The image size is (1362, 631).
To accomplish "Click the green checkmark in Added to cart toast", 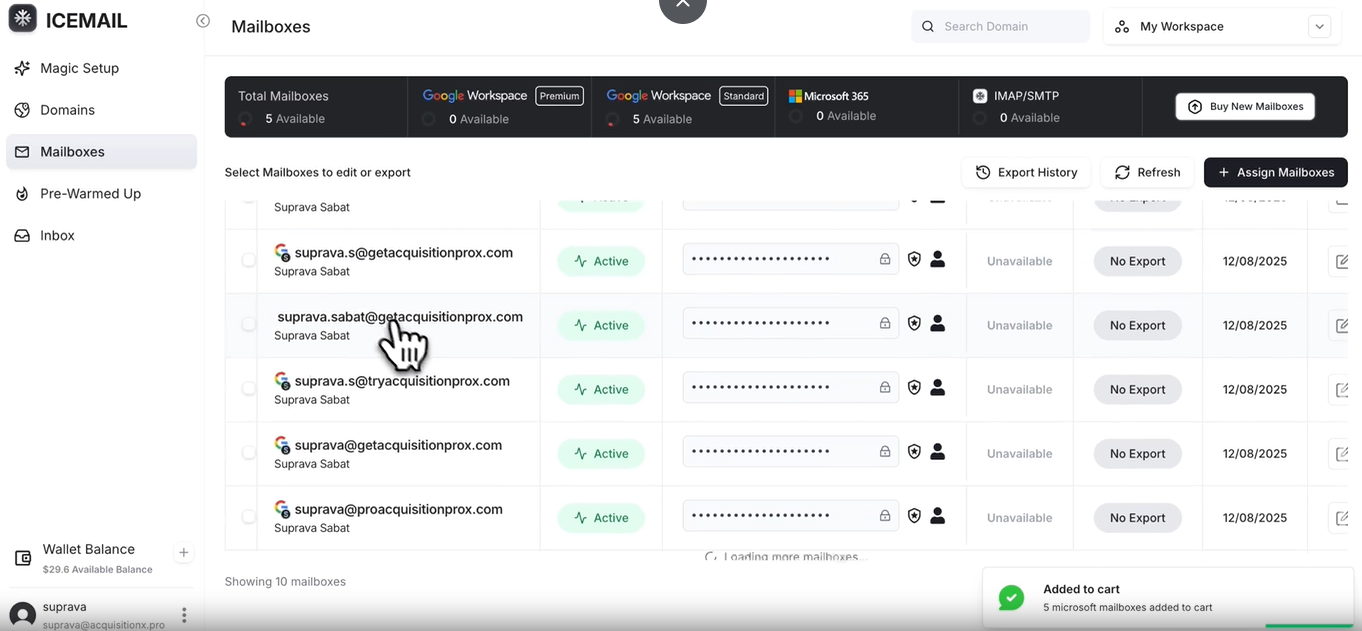I will [x=1011, y=598].
